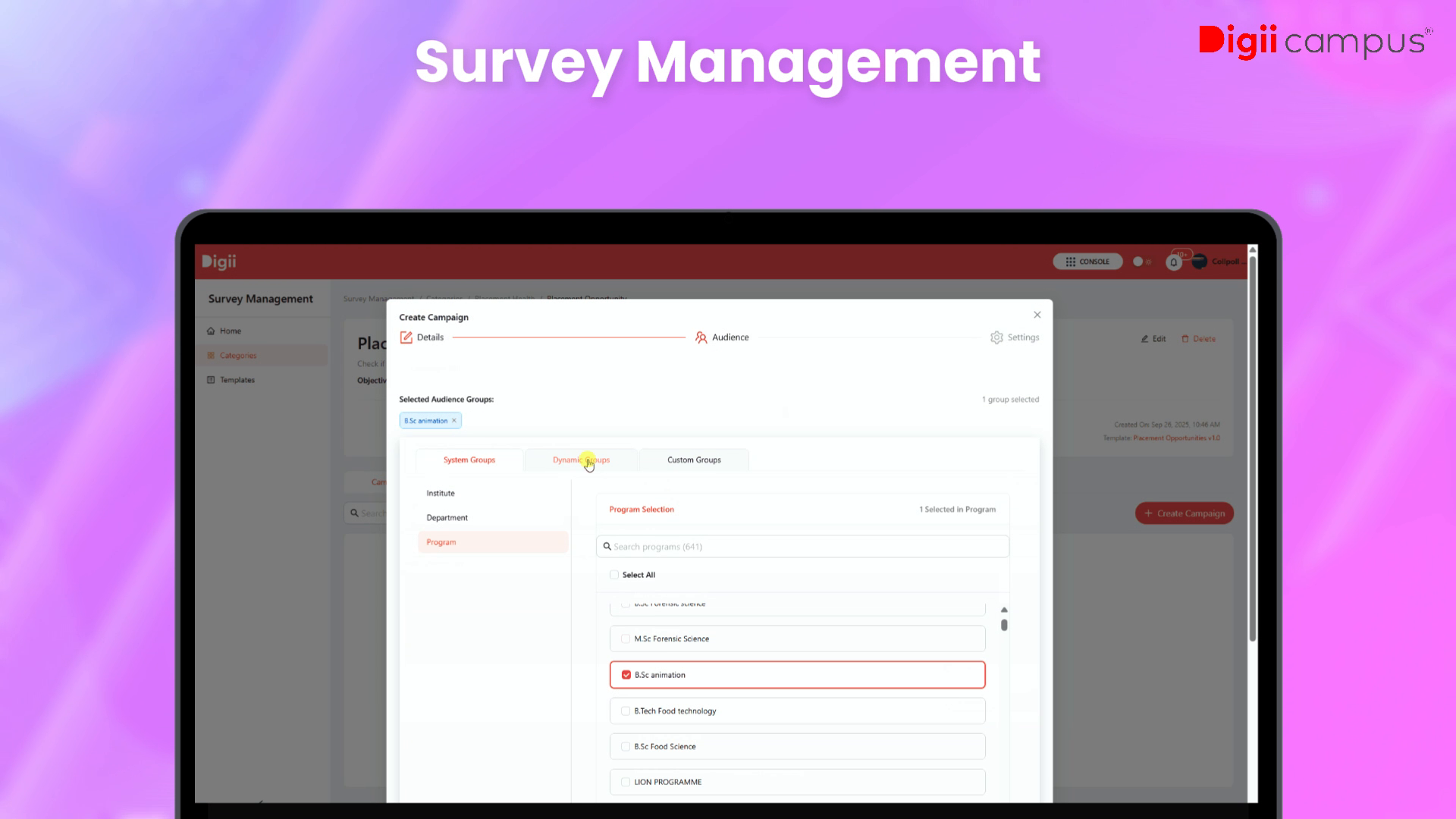Viewport: 1456px width, 819px height.
Task: Open Templates in the left sidebar
Action: (237, 380)
